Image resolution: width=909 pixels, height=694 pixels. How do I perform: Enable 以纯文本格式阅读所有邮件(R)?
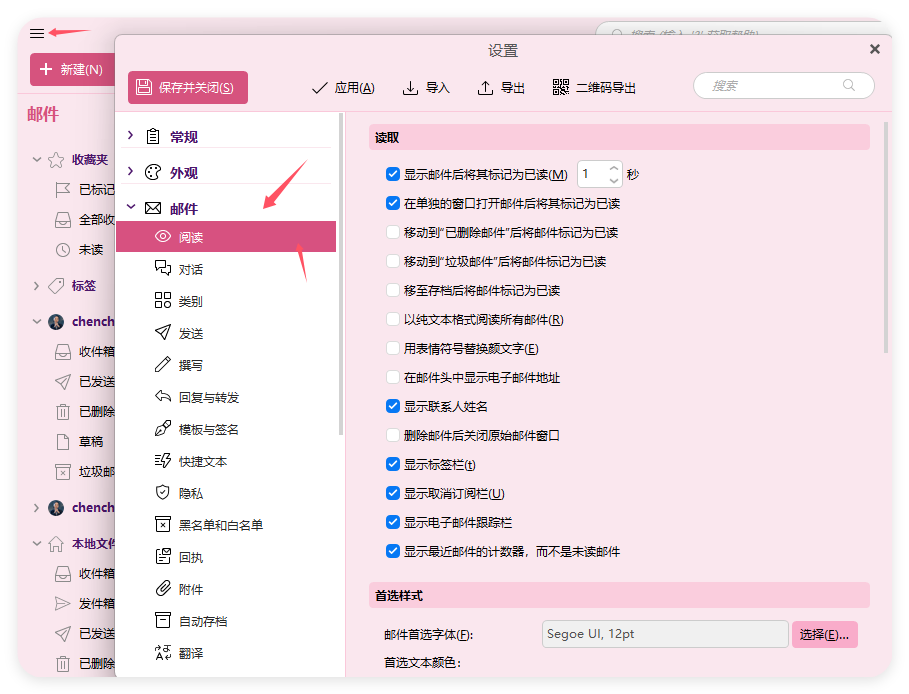coord(392,319)
